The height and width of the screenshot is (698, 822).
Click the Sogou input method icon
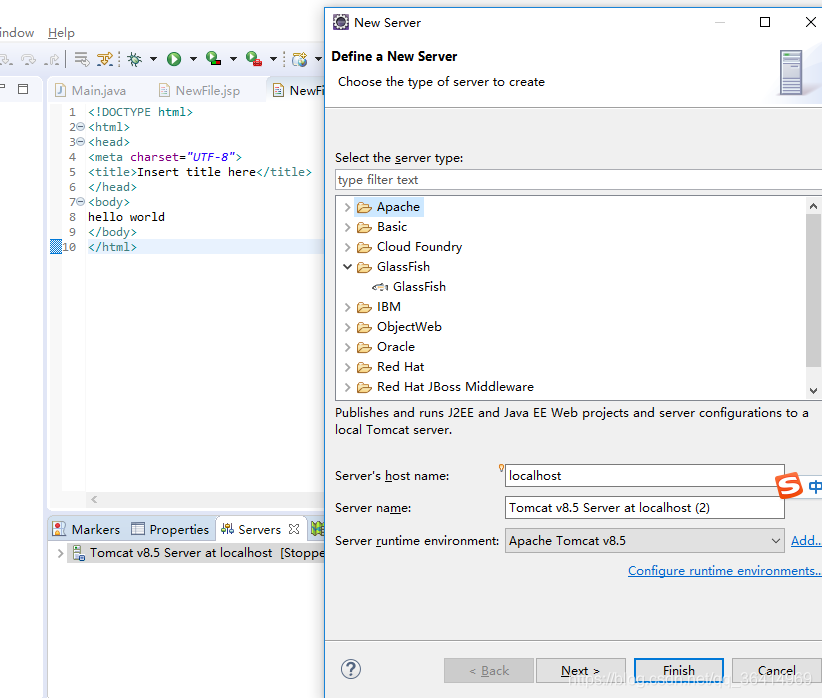[789, 485]
